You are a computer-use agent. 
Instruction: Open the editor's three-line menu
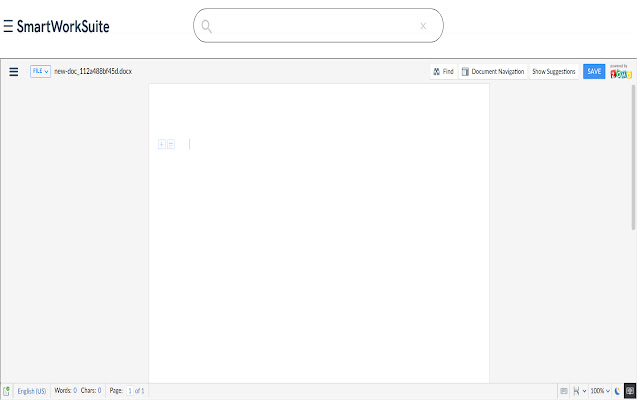(x=13, y=72)
